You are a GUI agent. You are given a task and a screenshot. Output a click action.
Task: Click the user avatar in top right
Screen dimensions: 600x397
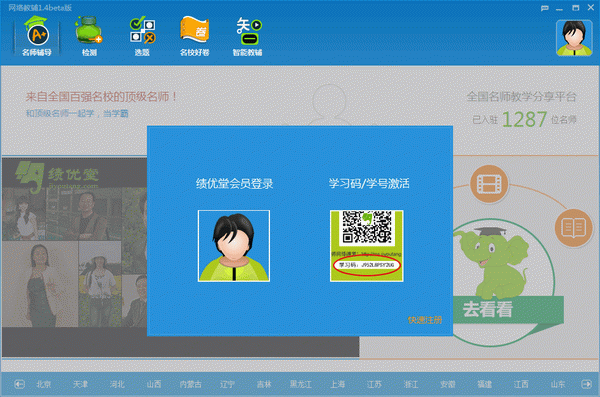coord(574,38)
